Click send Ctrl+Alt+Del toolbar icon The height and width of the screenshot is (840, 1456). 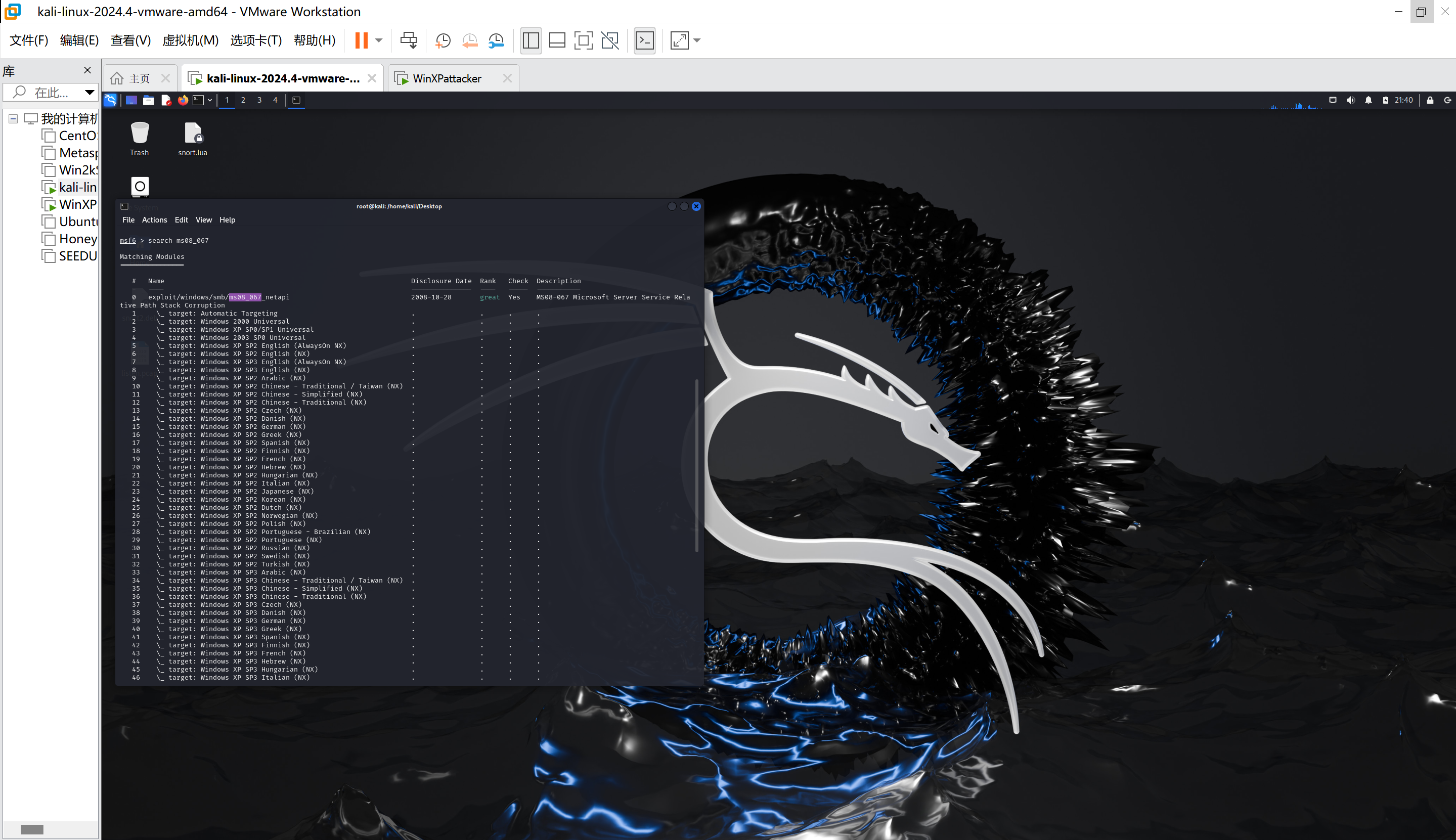(409, 40)
